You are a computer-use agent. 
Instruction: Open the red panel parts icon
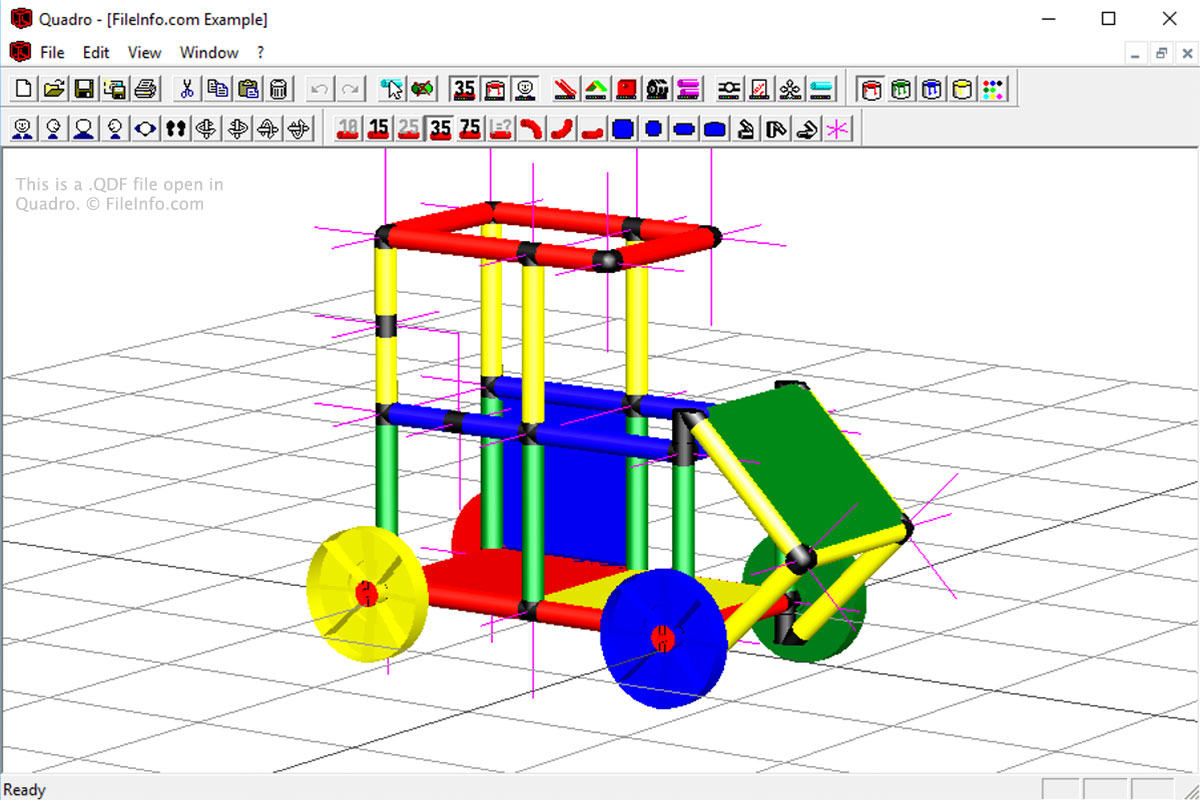point(627,89)
